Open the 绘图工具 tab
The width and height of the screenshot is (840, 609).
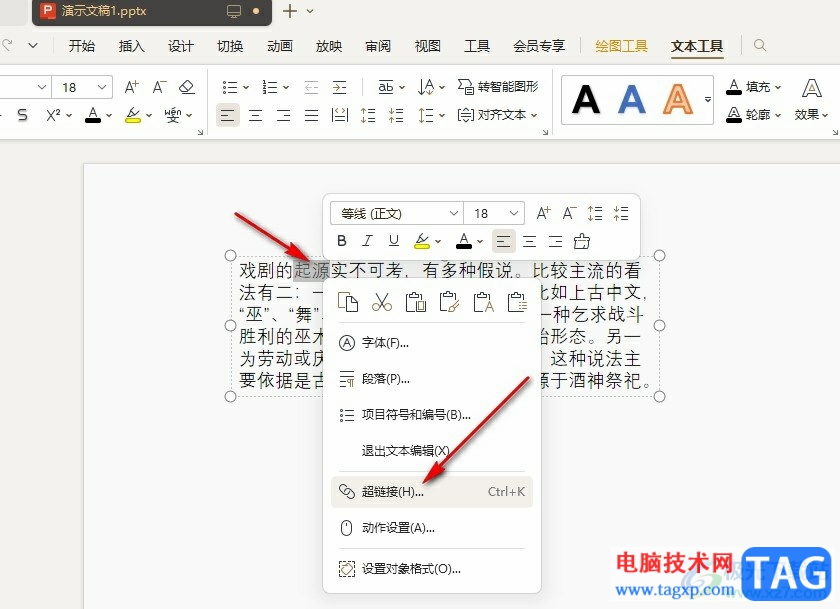pos(621,46)
